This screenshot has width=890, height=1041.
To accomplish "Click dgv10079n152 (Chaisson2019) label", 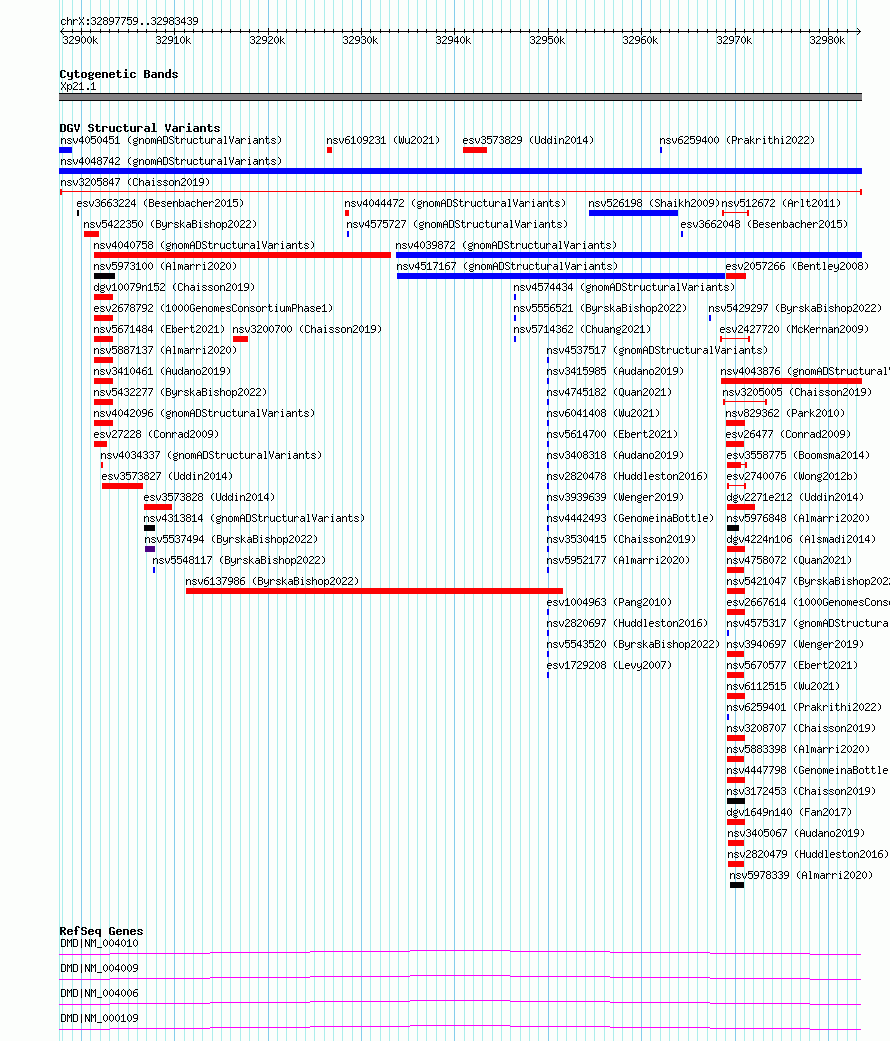I will tap(175, 287).
